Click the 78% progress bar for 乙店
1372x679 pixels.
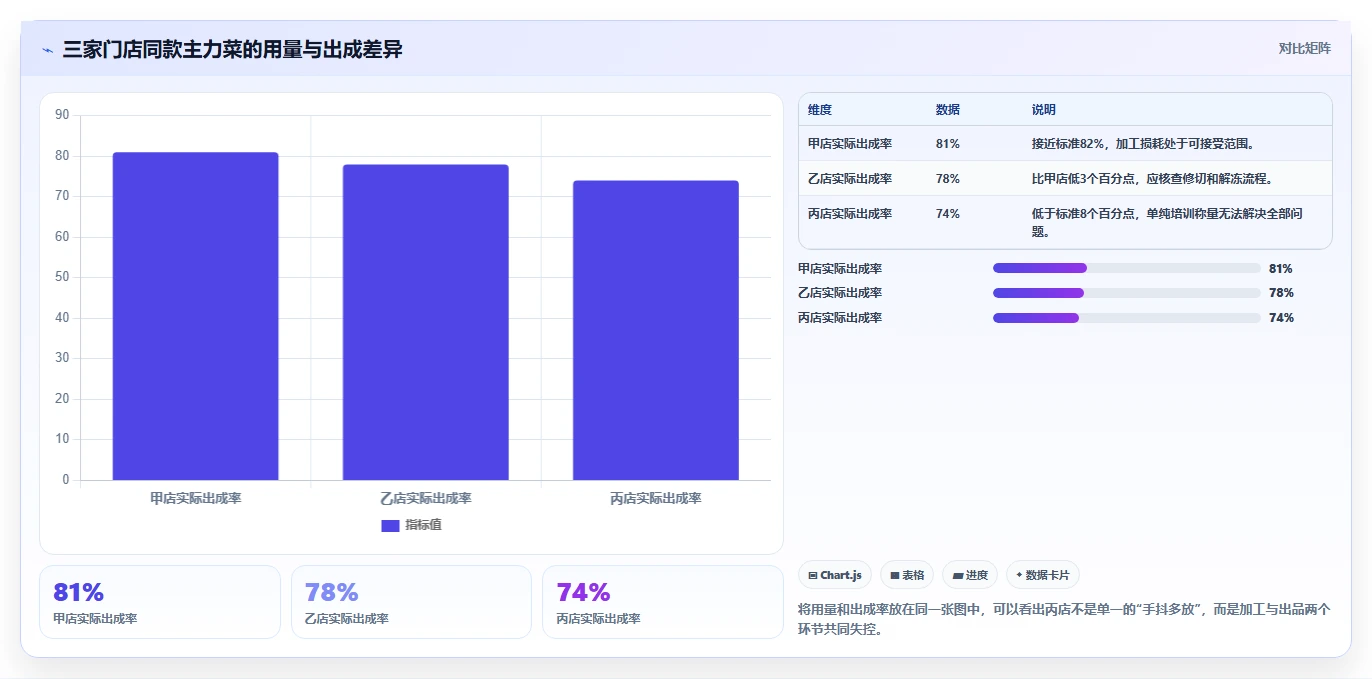[1127, 293]
